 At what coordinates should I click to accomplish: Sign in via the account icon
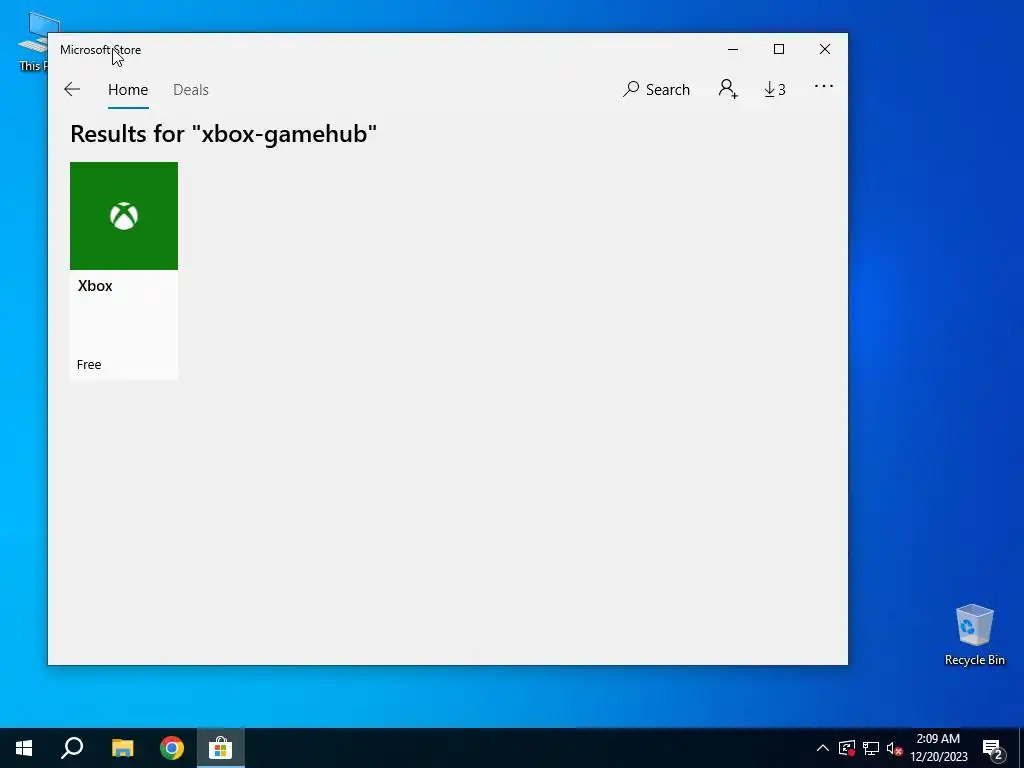click(728, 89)
